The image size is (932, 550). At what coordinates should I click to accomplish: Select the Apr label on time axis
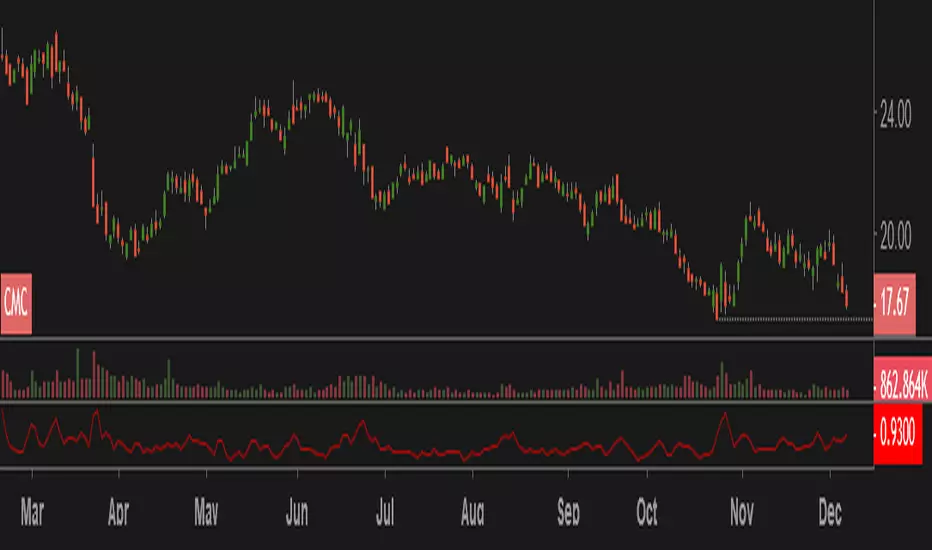tap(118, 511)
